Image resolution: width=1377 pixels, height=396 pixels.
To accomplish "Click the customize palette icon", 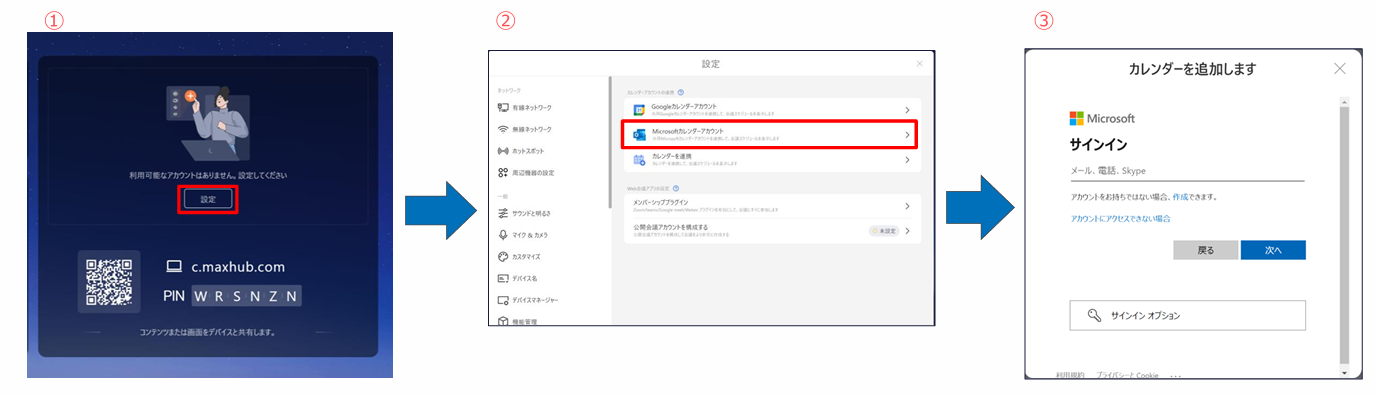I will 503,257.
